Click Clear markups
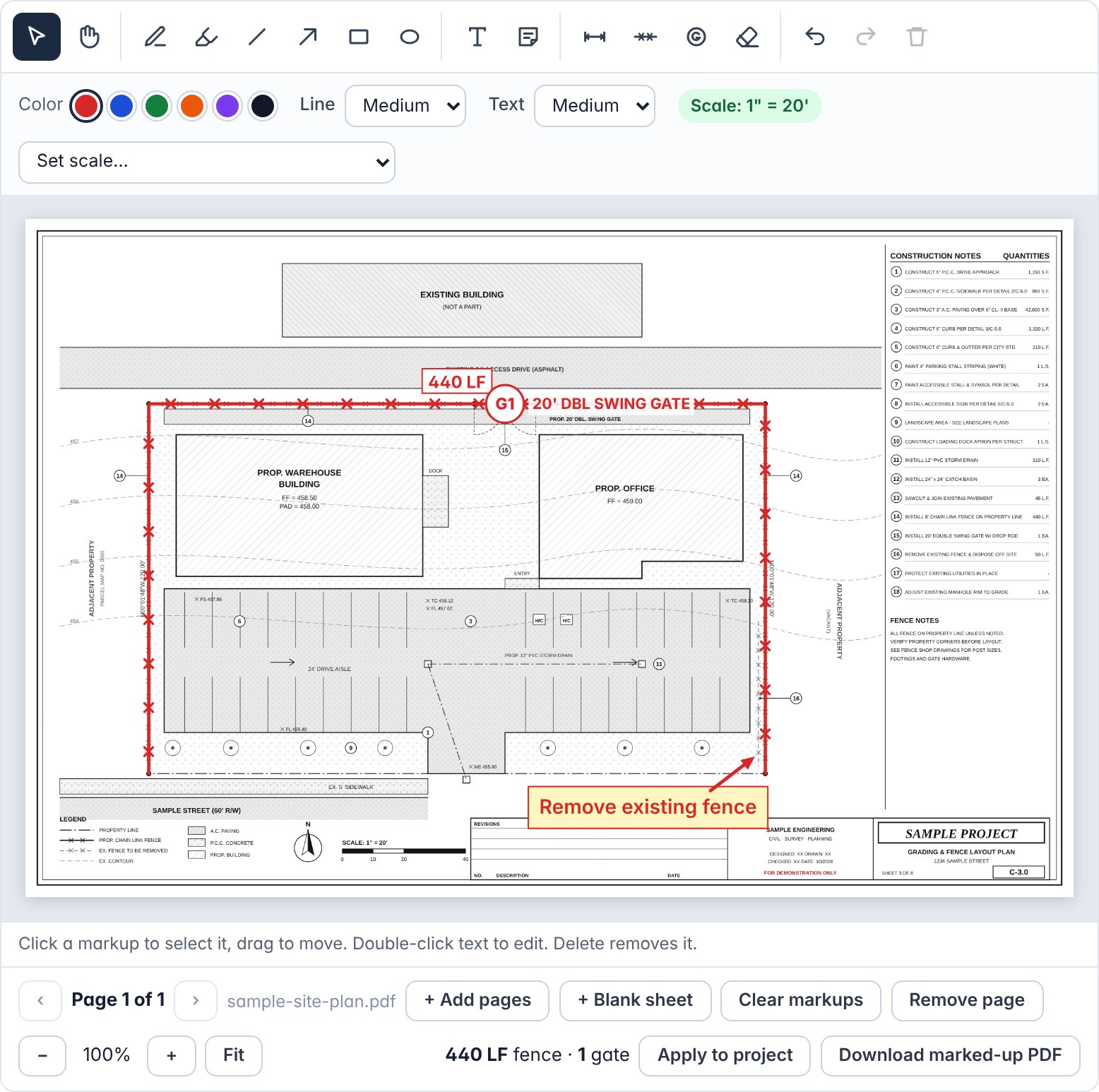Viewport: 1099px width, 1092px height. (801, 1000)
